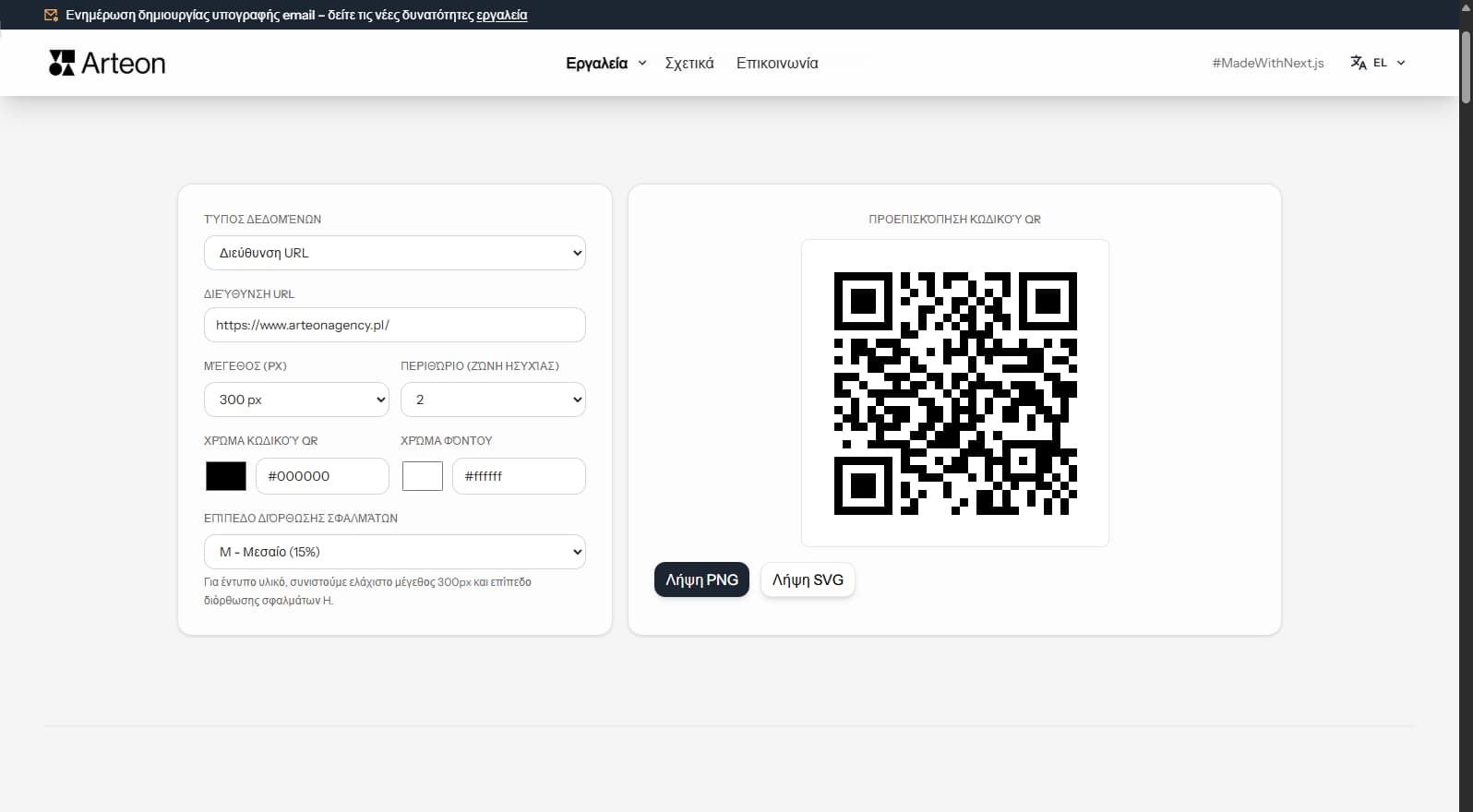Edit the #ffffff hex color field

(x=519, y=476)
